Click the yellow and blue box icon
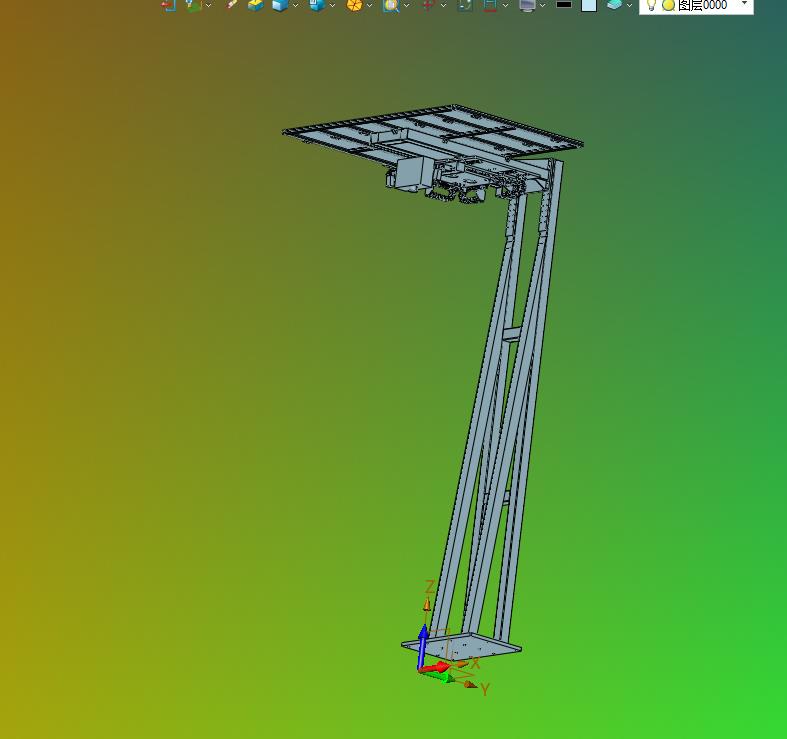Viewport: 787px width, 739px height. pos(255,5)
